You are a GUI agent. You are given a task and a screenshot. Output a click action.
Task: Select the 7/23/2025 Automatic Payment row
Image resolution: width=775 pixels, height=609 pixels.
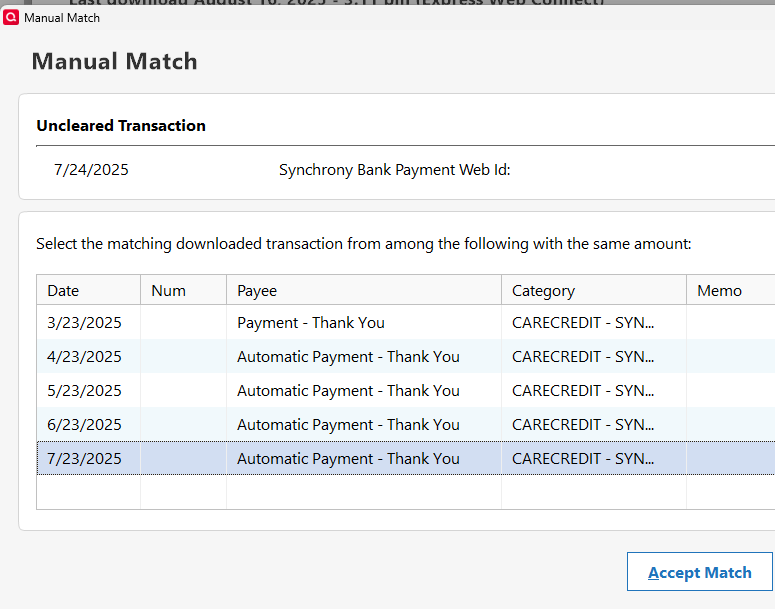[347, 459]
